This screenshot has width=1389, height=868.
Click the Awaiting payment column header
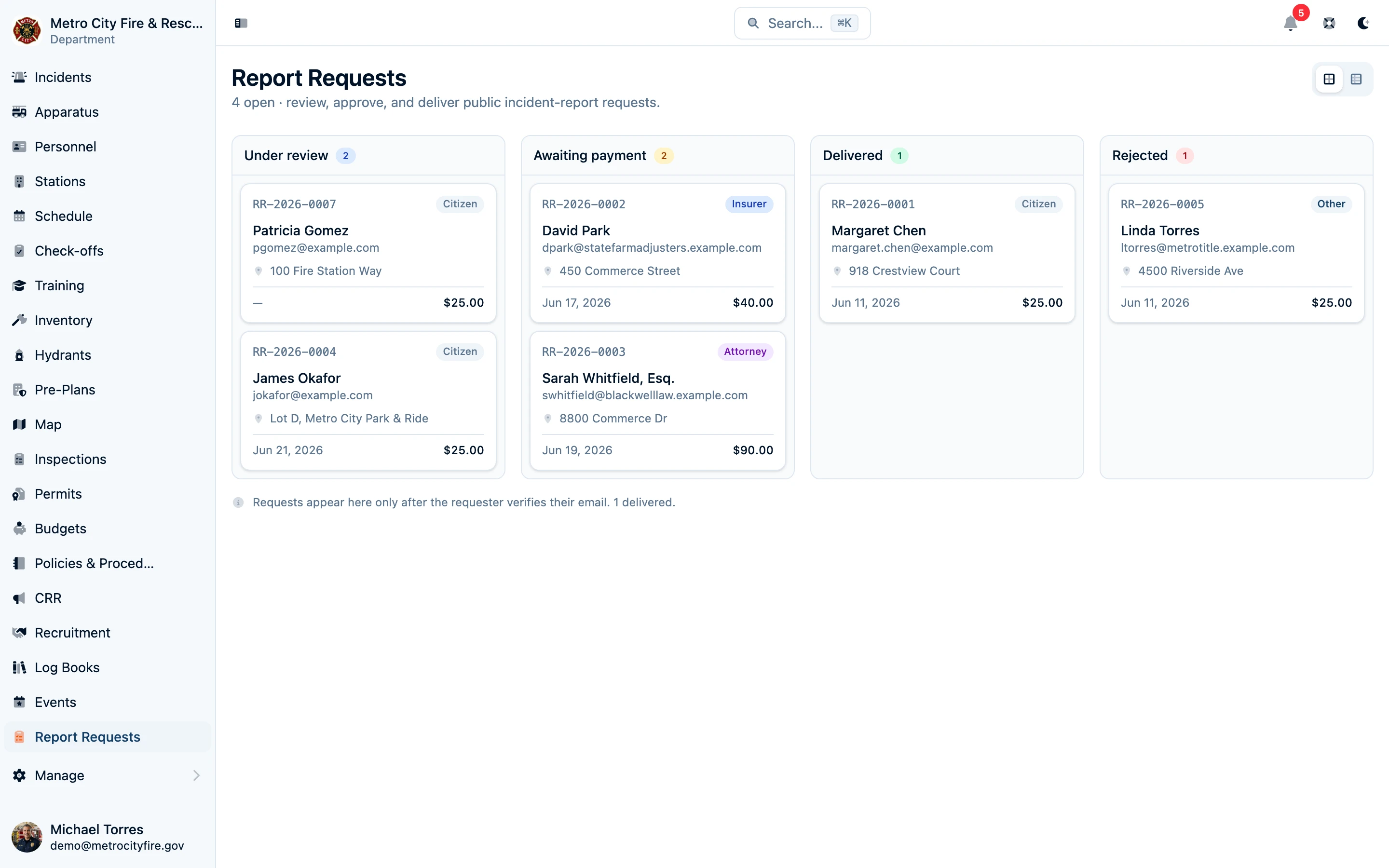[658, 156]
